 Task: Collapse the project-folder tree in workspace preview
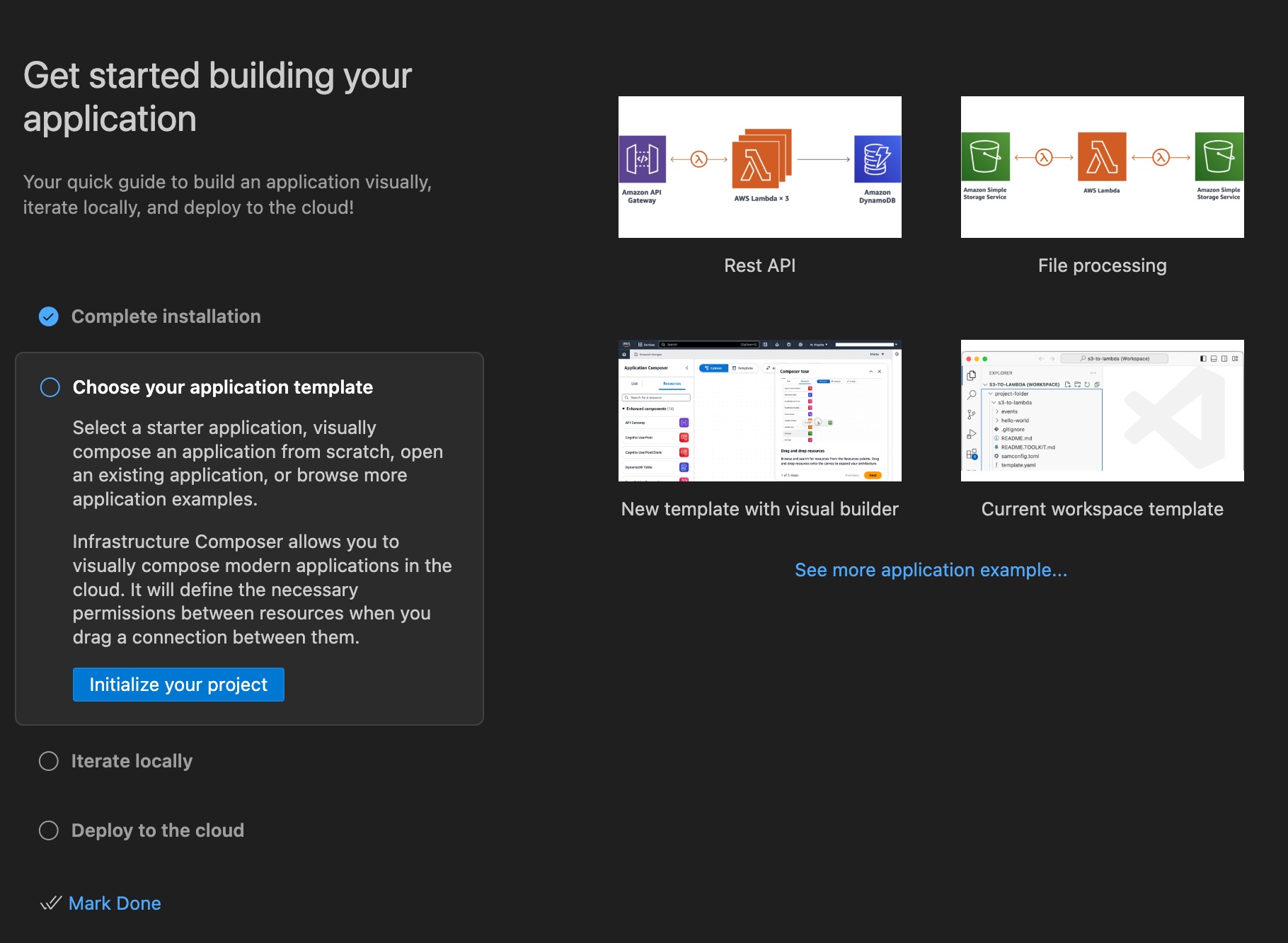(x=991, y=394)
